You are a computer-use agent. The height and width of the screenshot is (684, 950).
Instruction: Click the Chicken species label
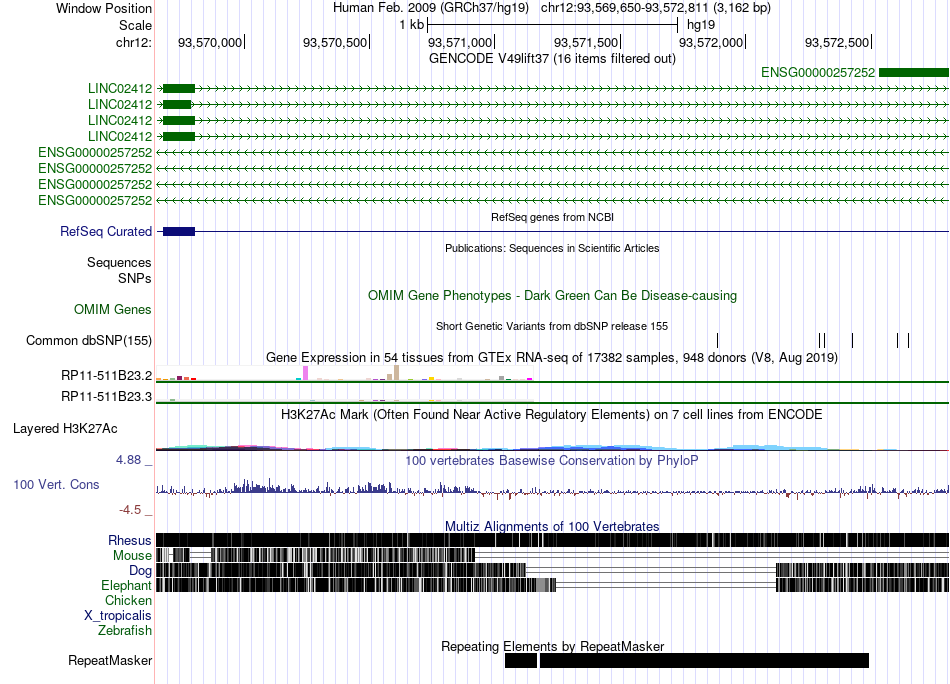[128, 600]
